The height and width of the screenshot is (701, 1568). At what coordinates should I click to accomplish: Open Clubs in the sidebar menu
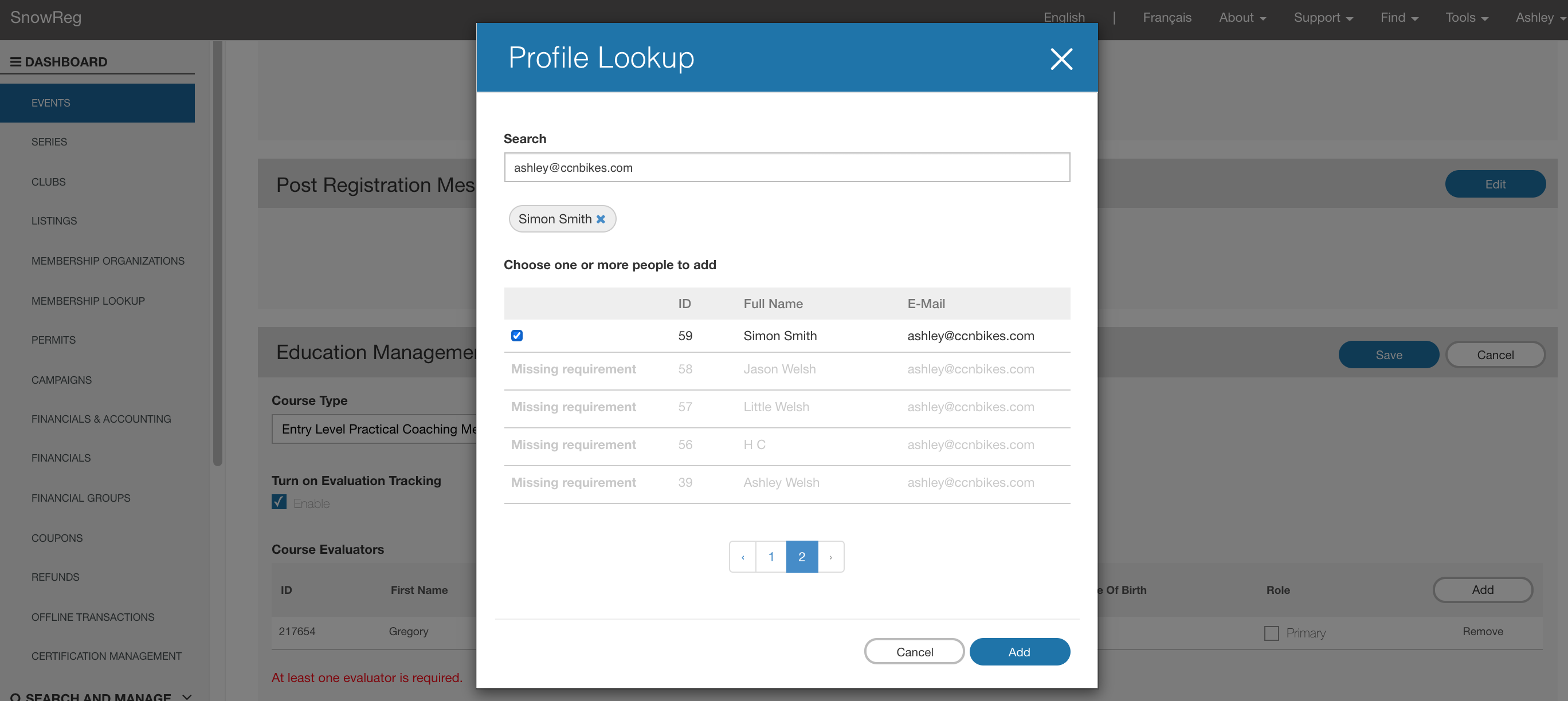pyautogui.click(x=49, y=182)
